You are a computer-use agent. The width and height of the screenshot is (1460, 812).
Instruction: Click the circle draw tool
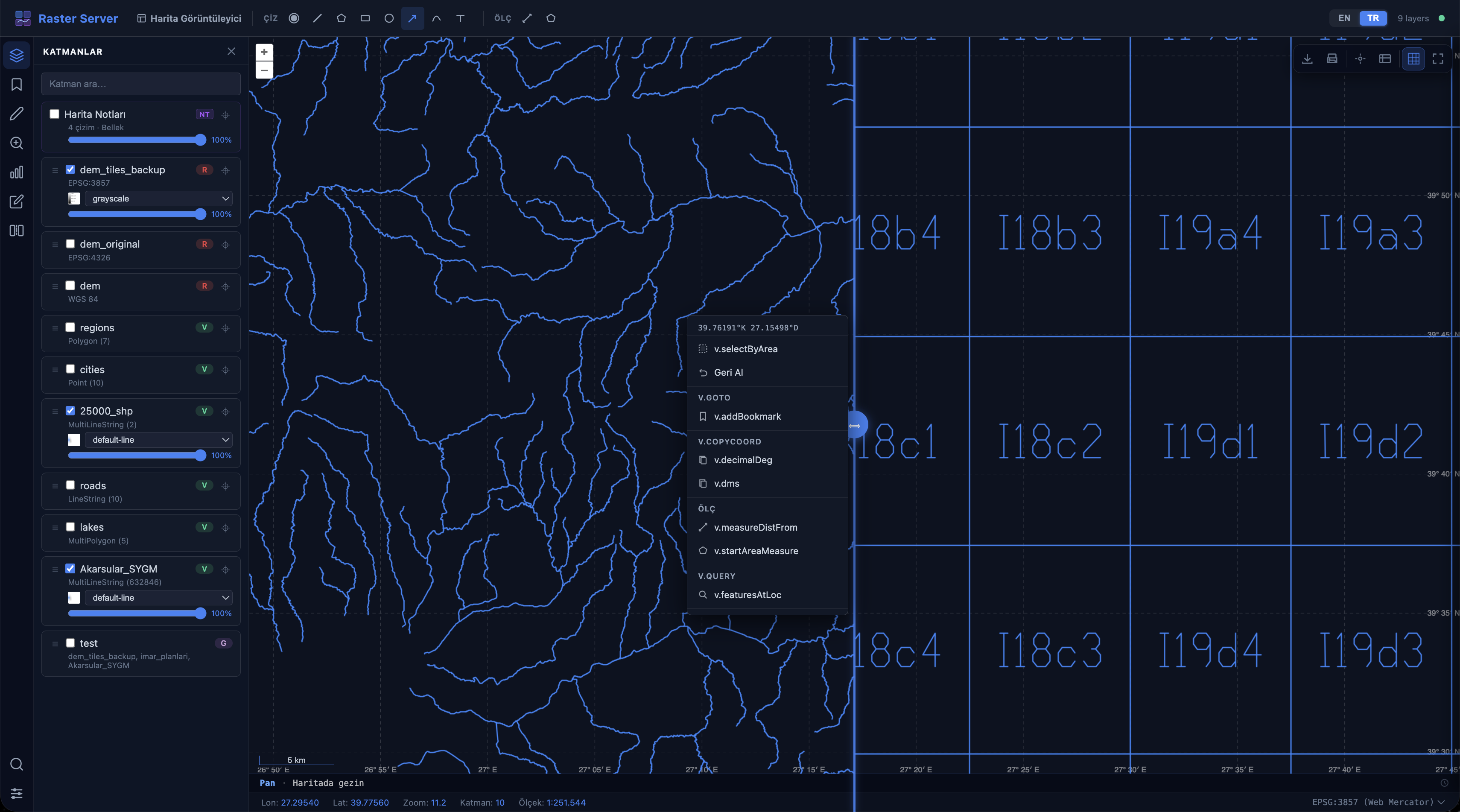pos(389,18)
